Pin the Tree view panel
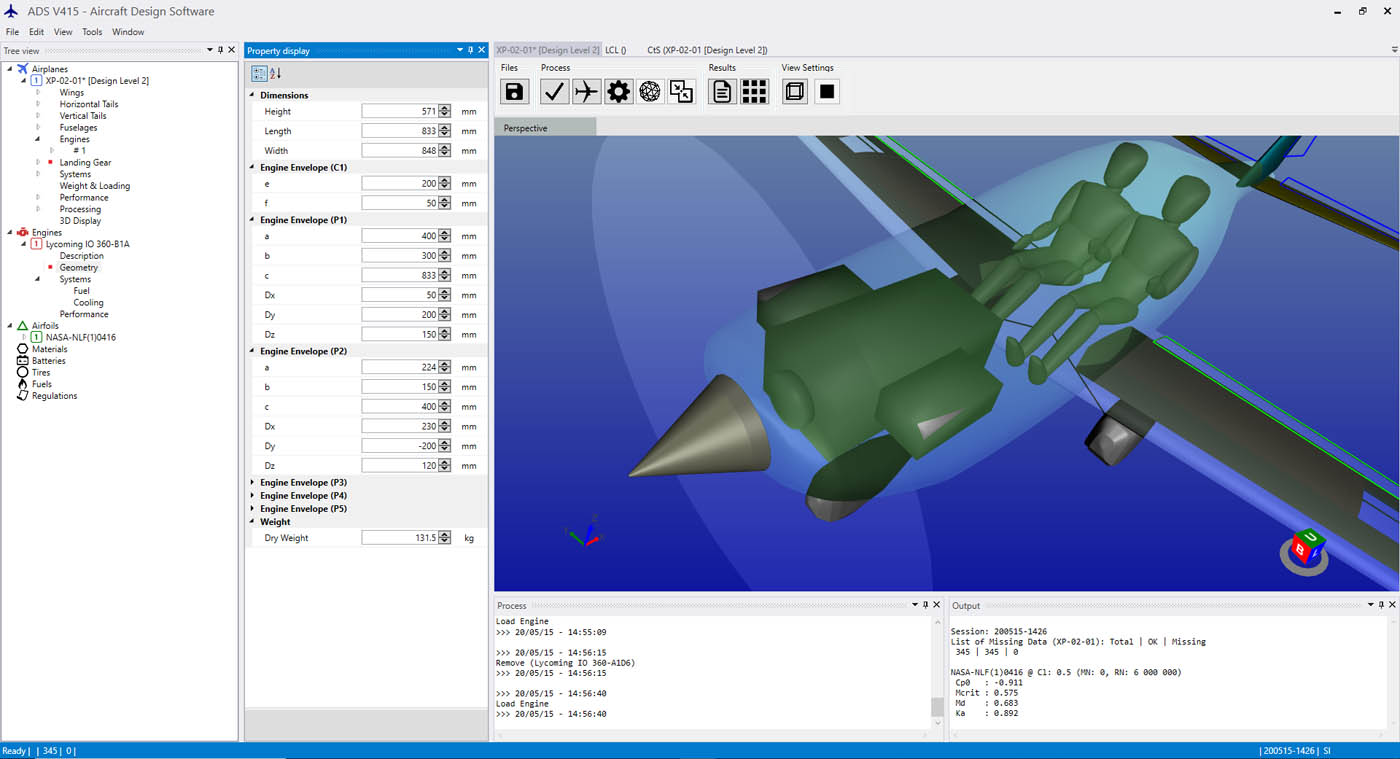The image size is (1400, 759). 221,50
